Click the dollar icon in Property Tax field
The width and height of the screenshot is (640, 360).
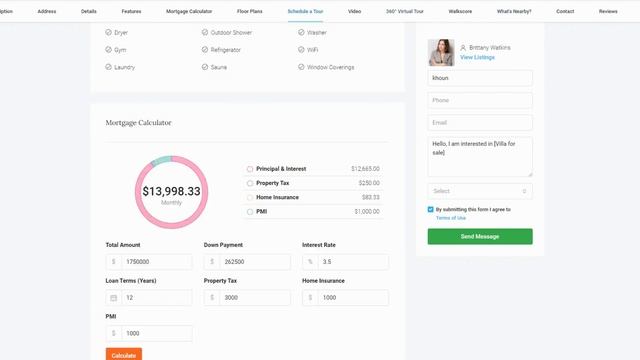point(212,298)
